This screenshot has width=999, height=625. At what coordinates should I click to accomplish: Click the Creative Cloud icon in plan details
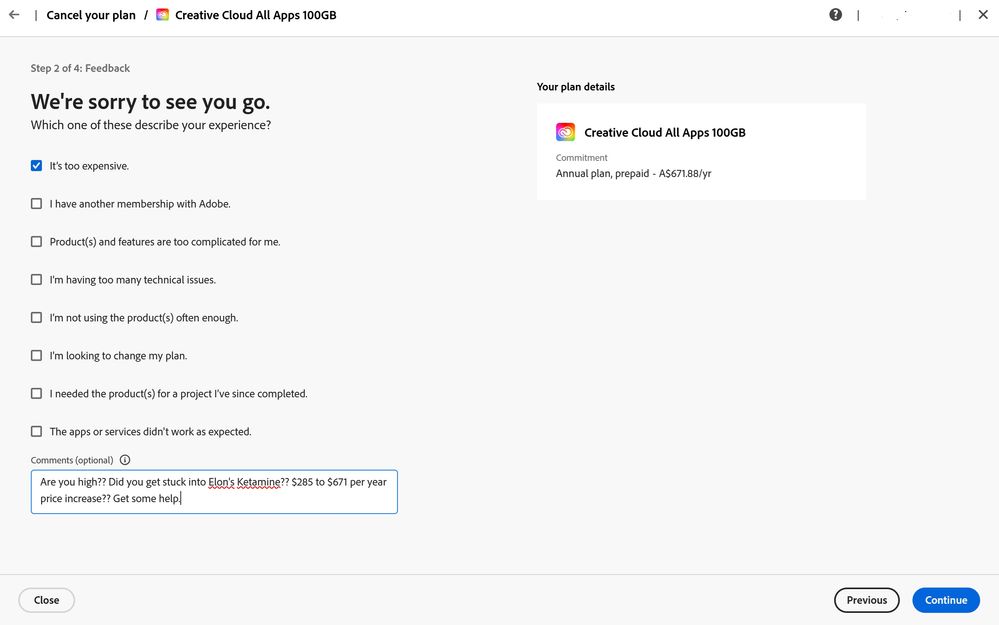coord(566,132)
